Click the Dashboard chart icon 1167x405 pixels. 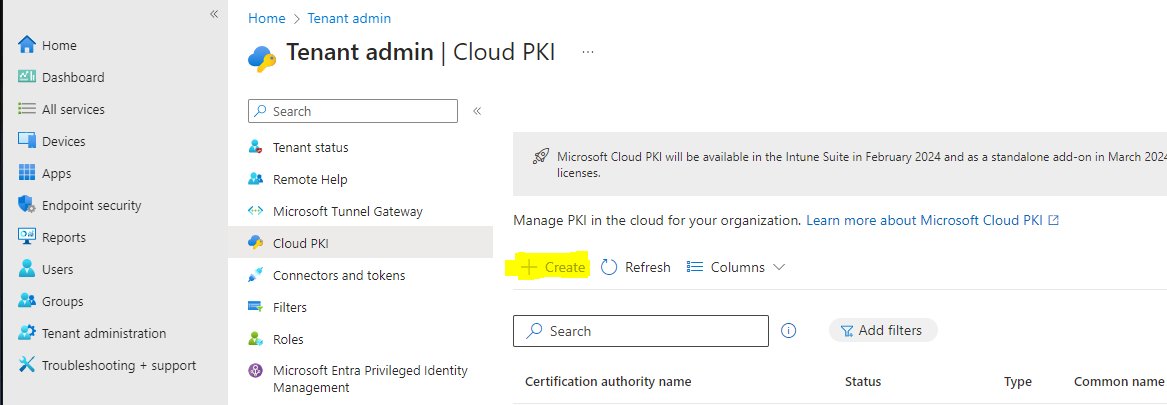(27, 77)
